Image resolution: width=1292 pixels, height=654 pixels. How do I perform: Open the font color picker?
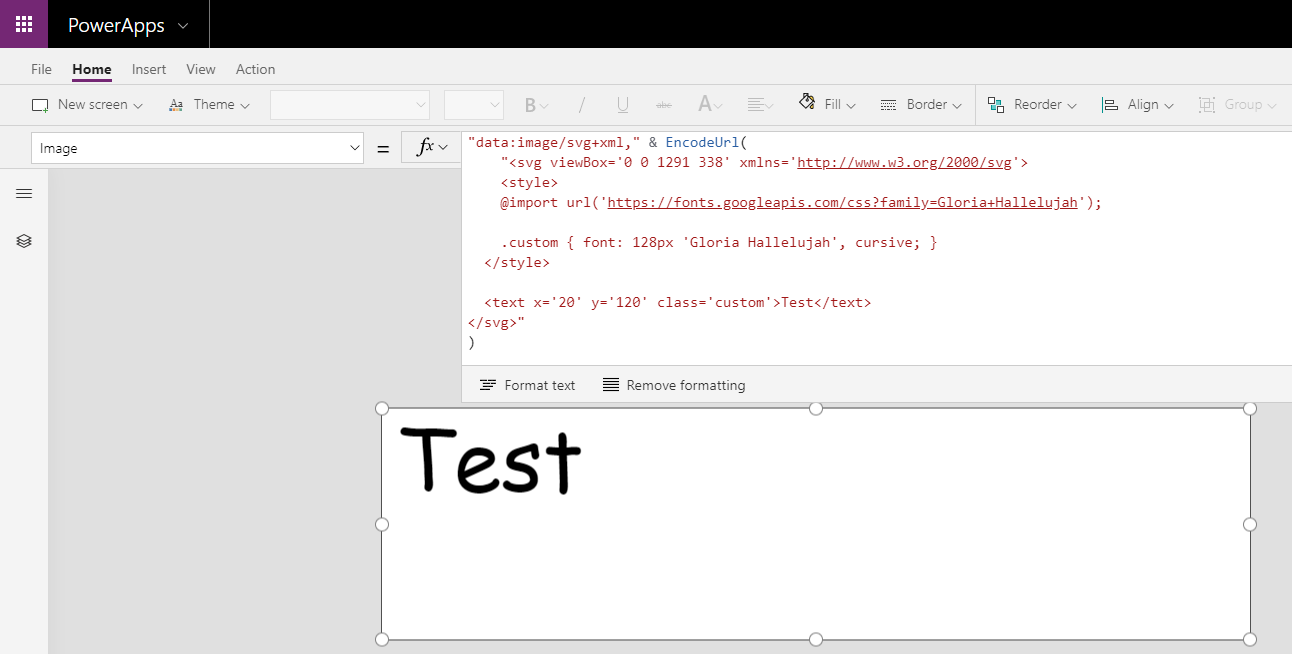[709, 105]
